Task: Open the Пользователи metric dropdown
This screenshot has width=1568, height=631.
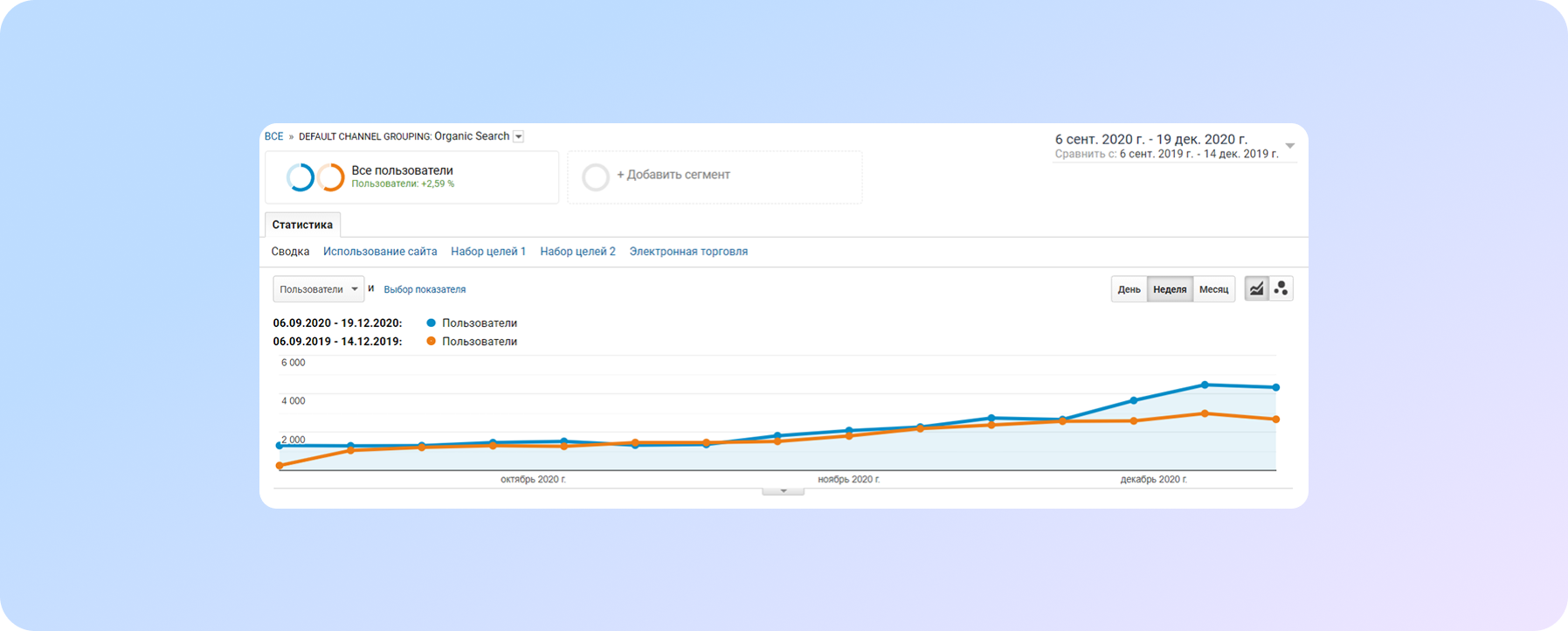Action: click(318, 289)
